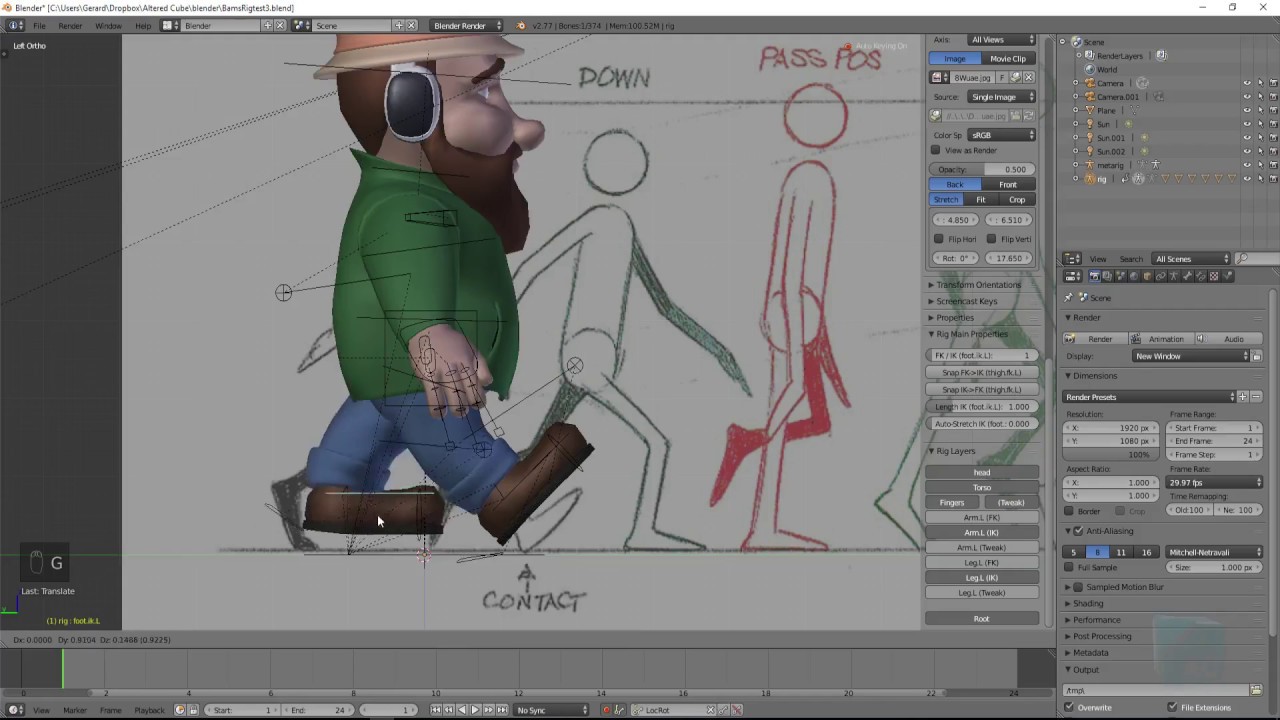Jump to the first frame in timeline
The image size is (1280, 720).
(435, 710)
